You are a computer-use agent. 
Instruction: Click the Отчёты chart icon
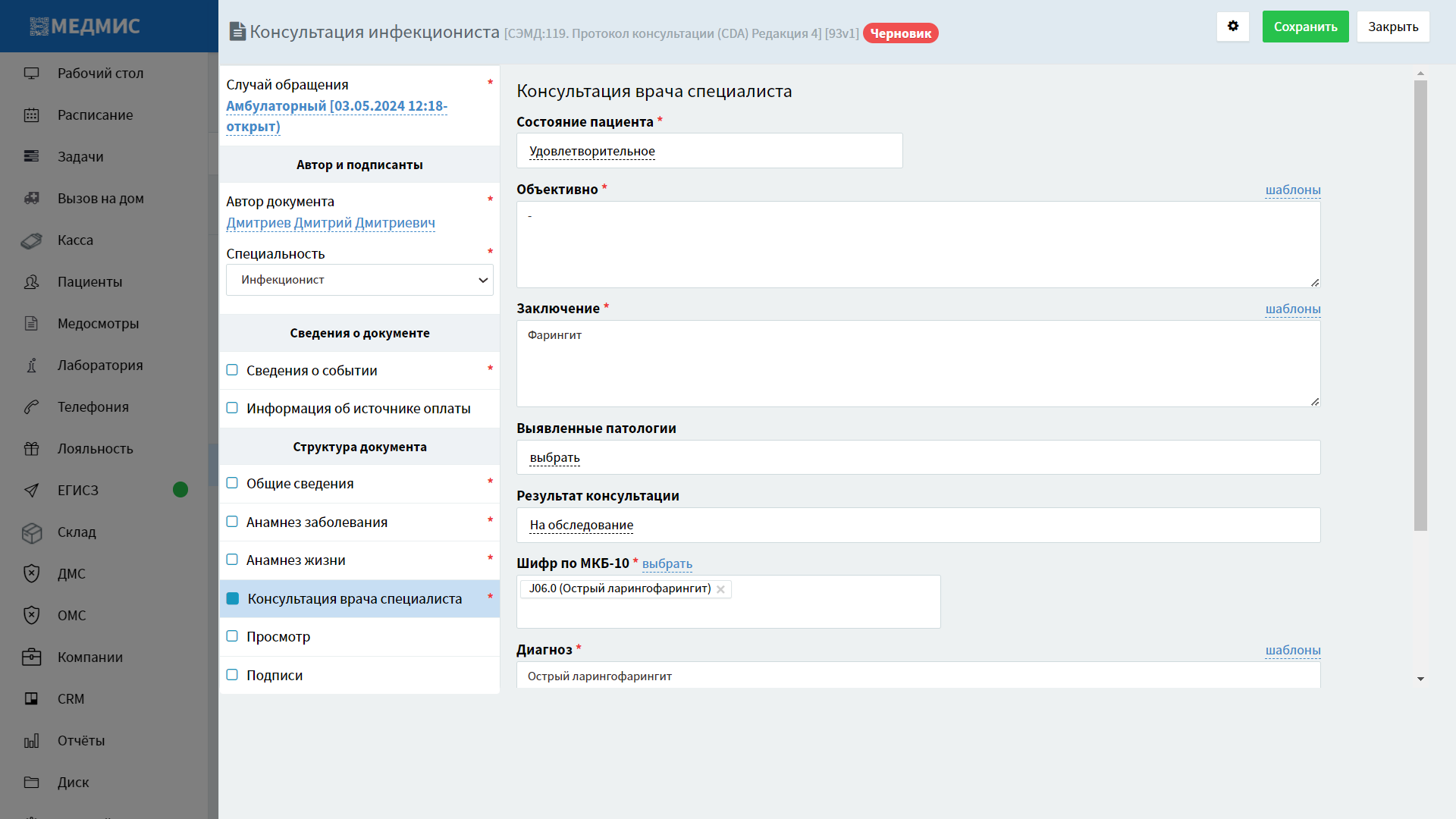[x=31, y=741]
